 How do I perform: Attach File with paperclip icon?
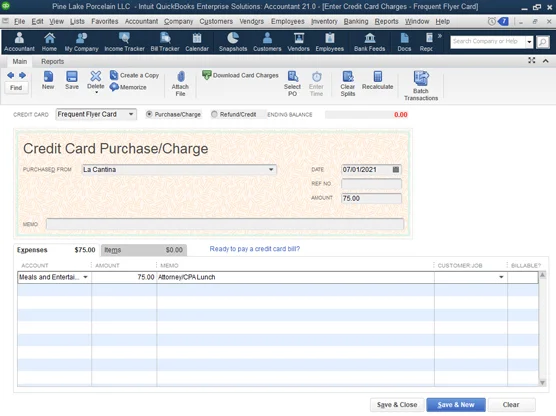click(180, 84)
